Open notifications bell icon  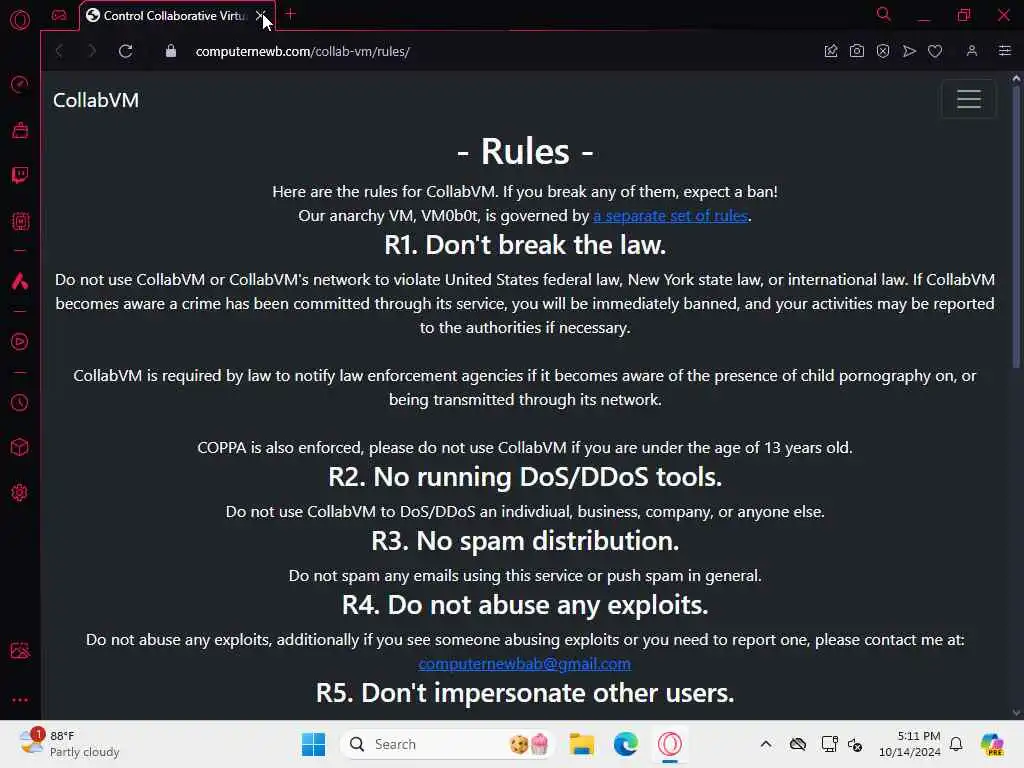[x=956, y=744]
